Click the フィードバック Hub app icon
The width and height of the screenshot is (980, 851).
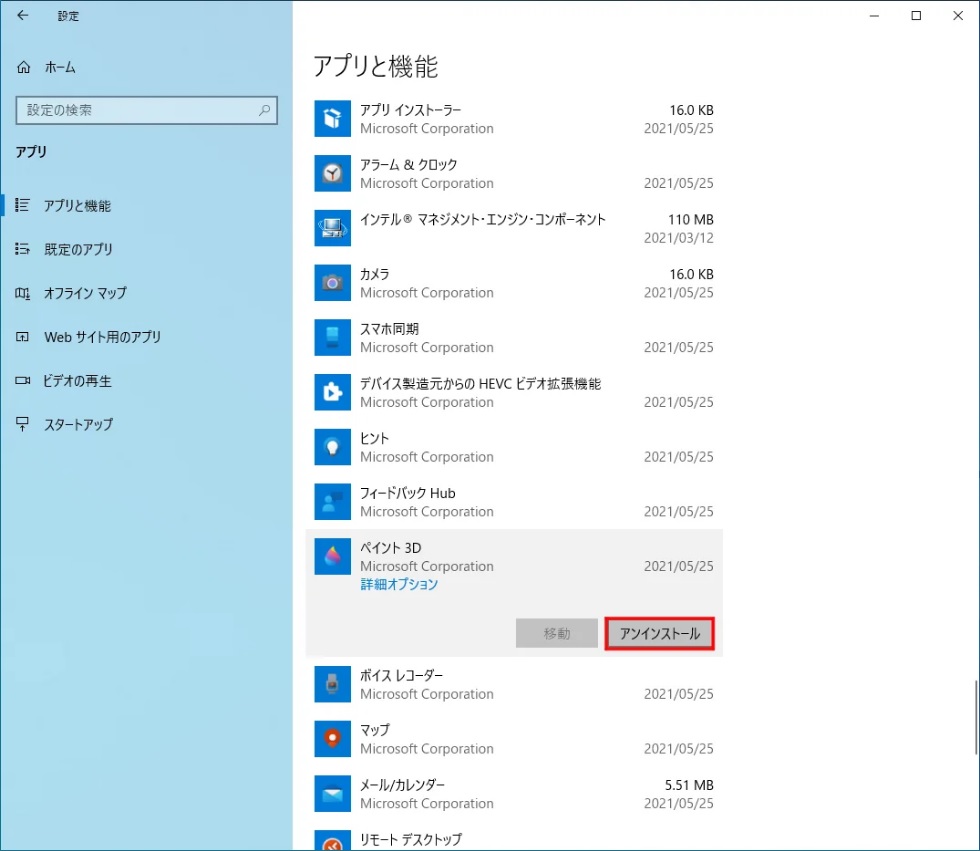(x=332, y=501)
